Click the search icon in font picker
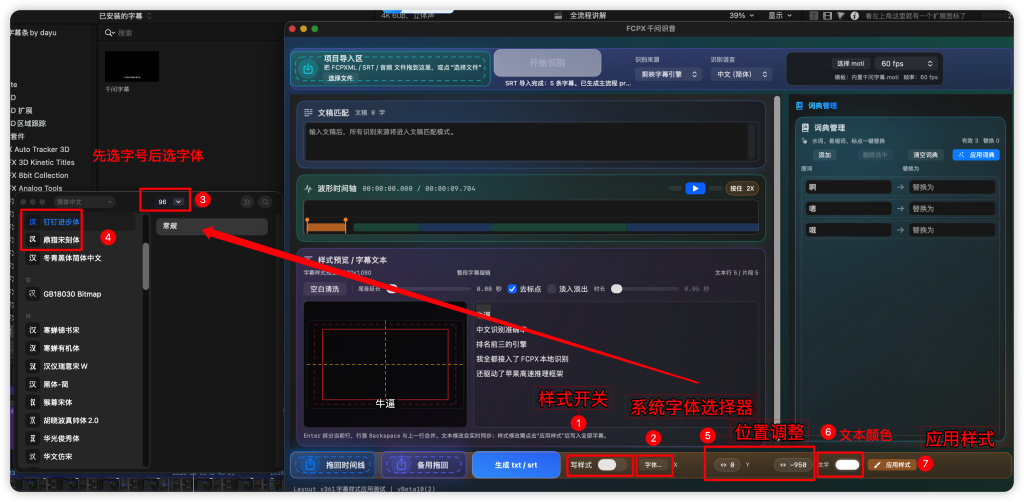 (x=265, y=202)
